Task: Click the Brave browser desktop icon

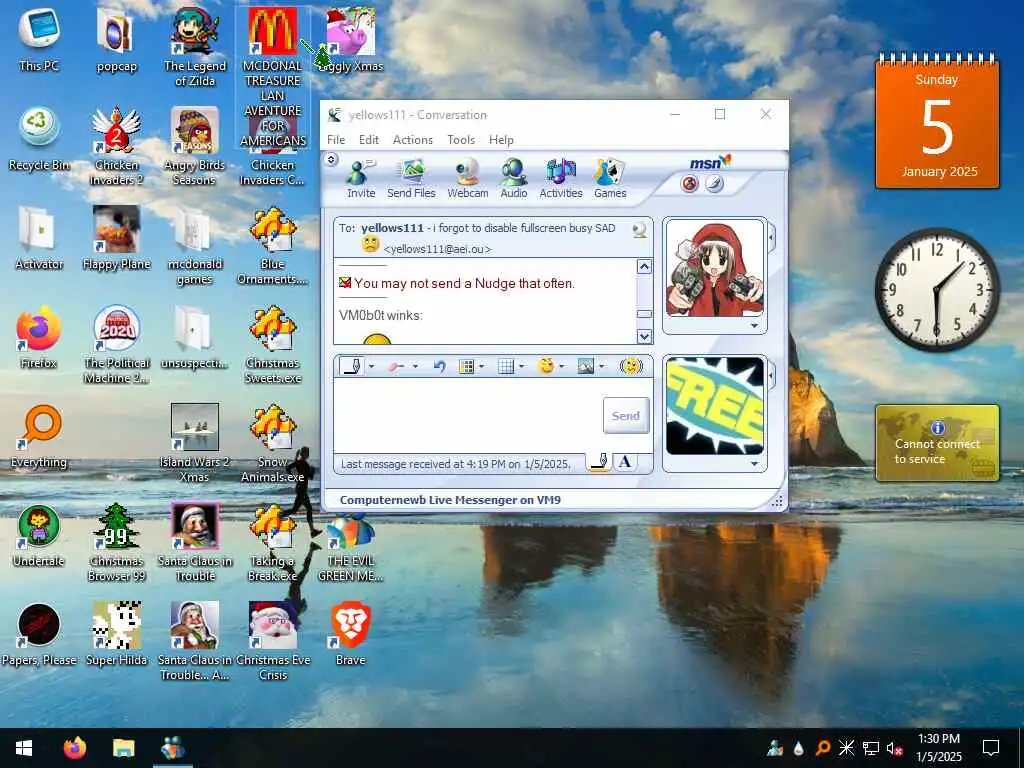Action: point(350,634)
